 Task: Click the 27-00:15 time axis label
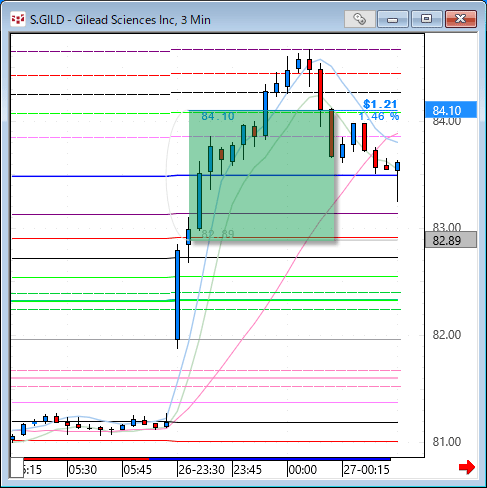[366, 470]
